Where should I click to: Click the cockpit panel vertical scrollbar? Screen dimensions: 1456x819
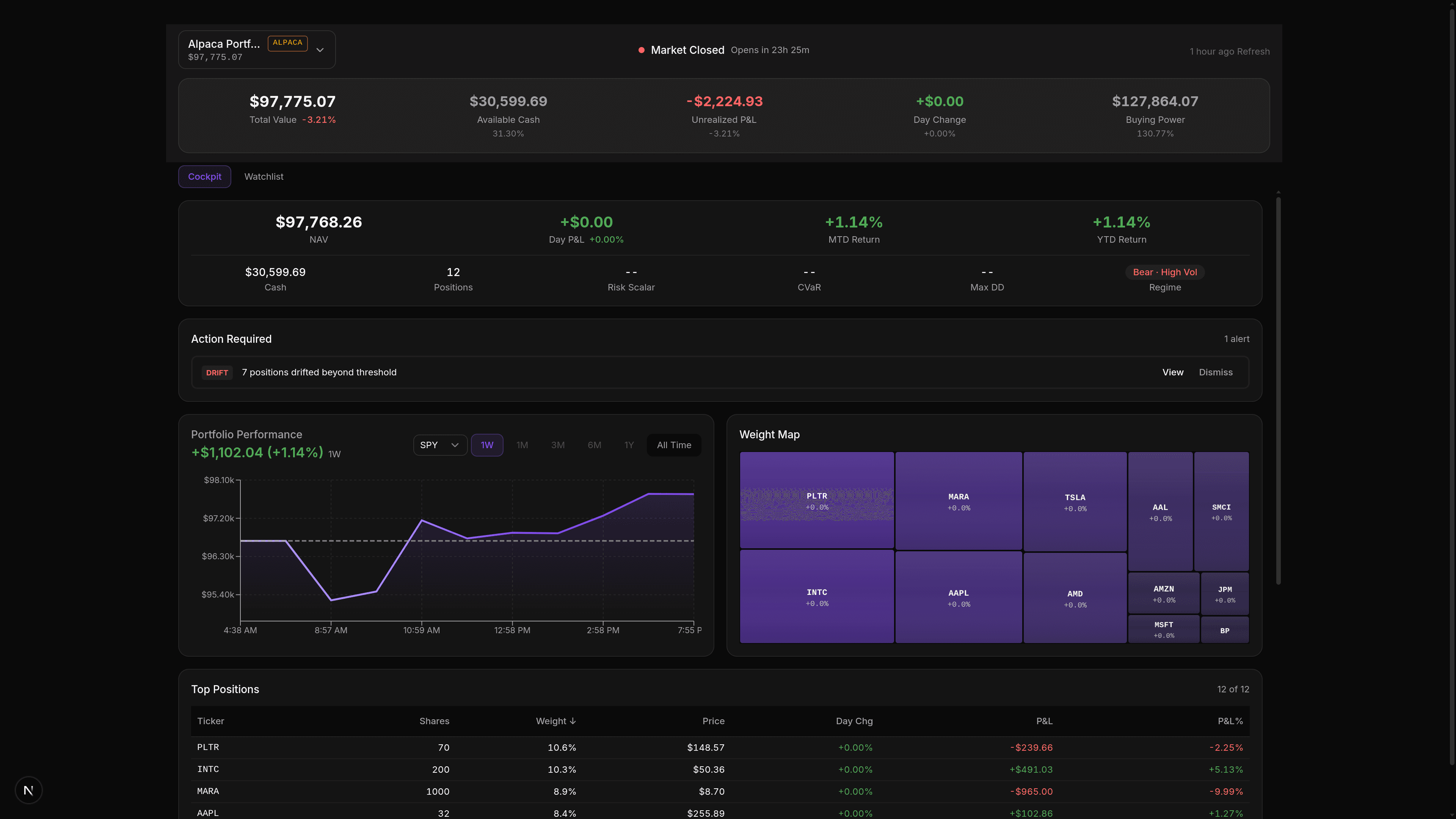[x=1278, y=390]
